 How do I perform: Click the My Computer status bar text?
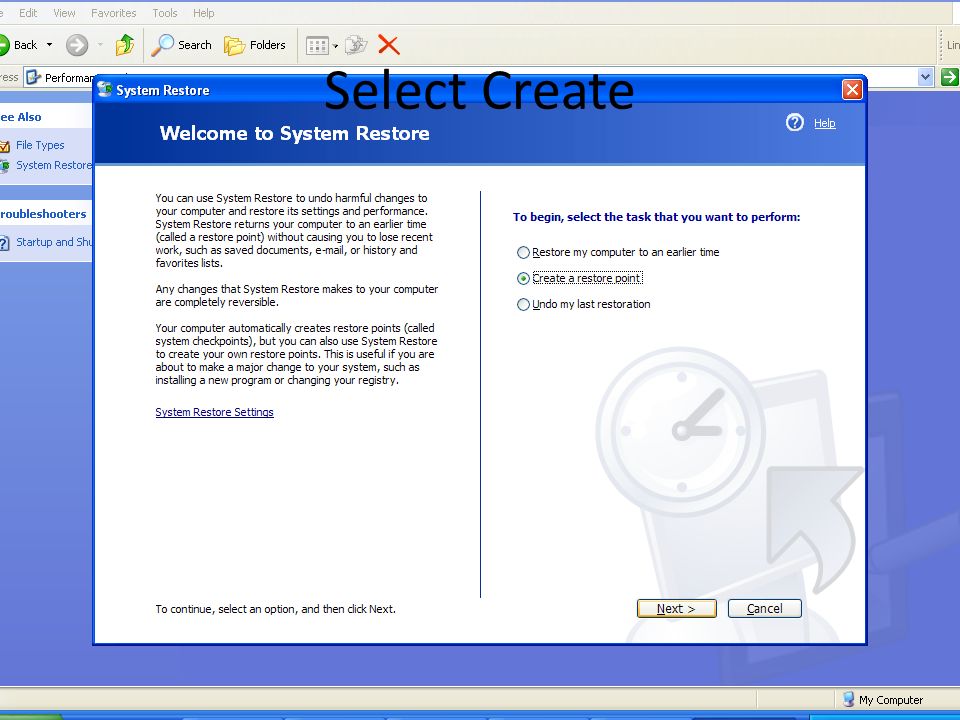point(891,700)
